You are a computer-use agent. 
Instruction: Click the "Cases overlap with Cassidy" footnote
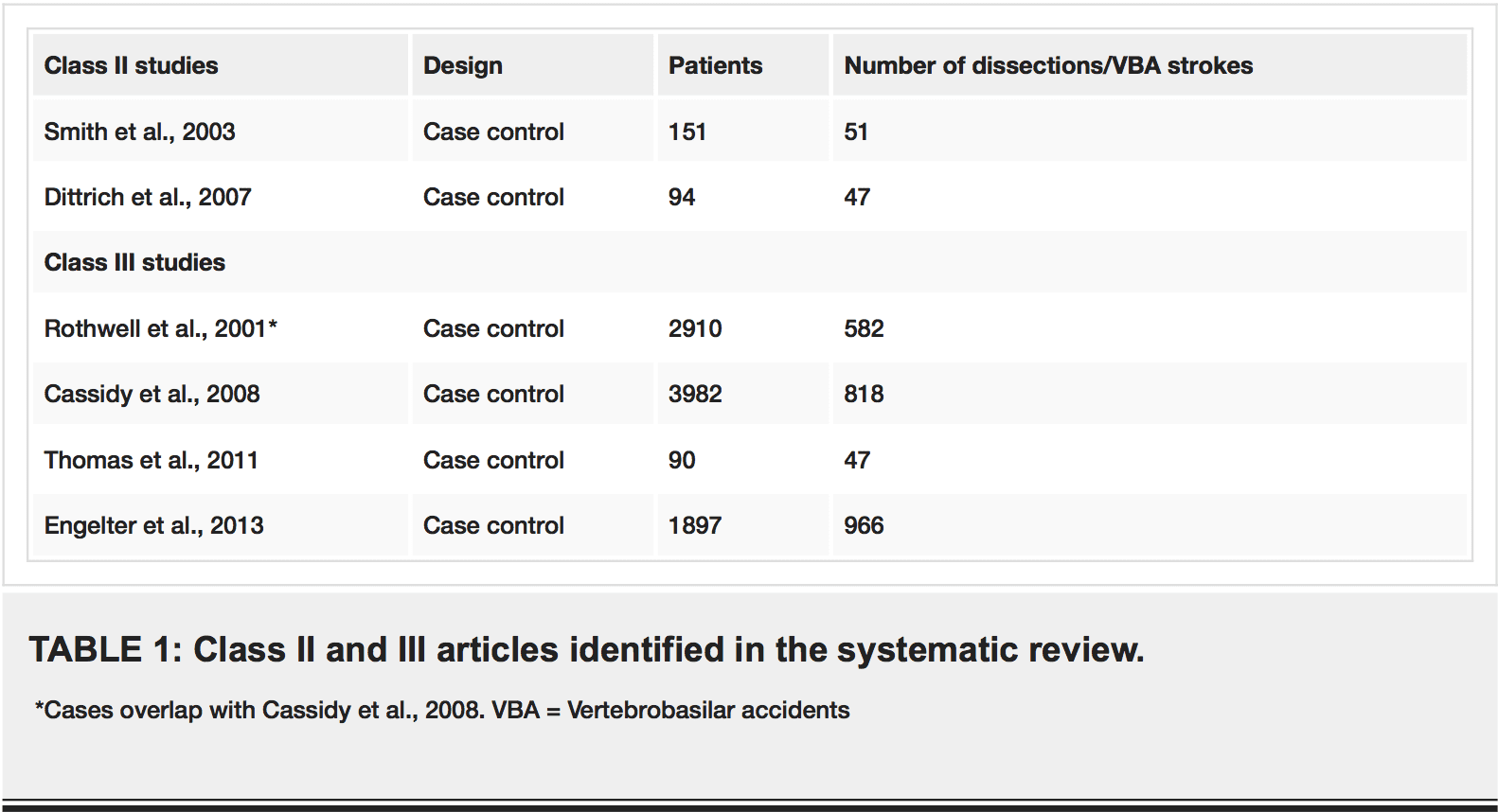(442, 710)
